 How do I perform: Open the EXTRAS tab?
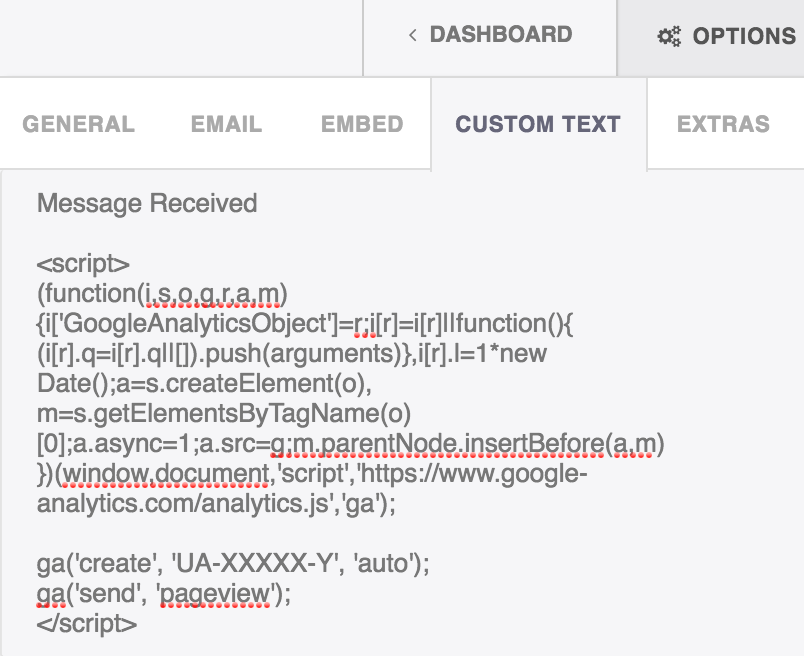click(x=723, y=124)
